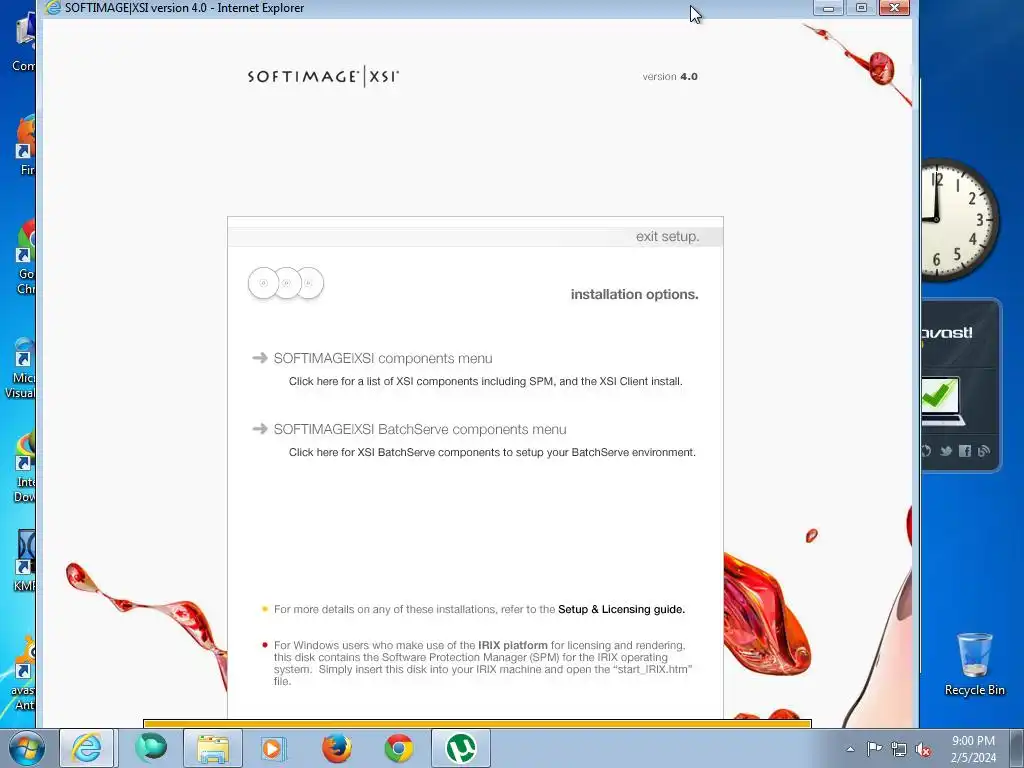
Task: Launch Firefox from the taskbar
Action: point(337,748)
